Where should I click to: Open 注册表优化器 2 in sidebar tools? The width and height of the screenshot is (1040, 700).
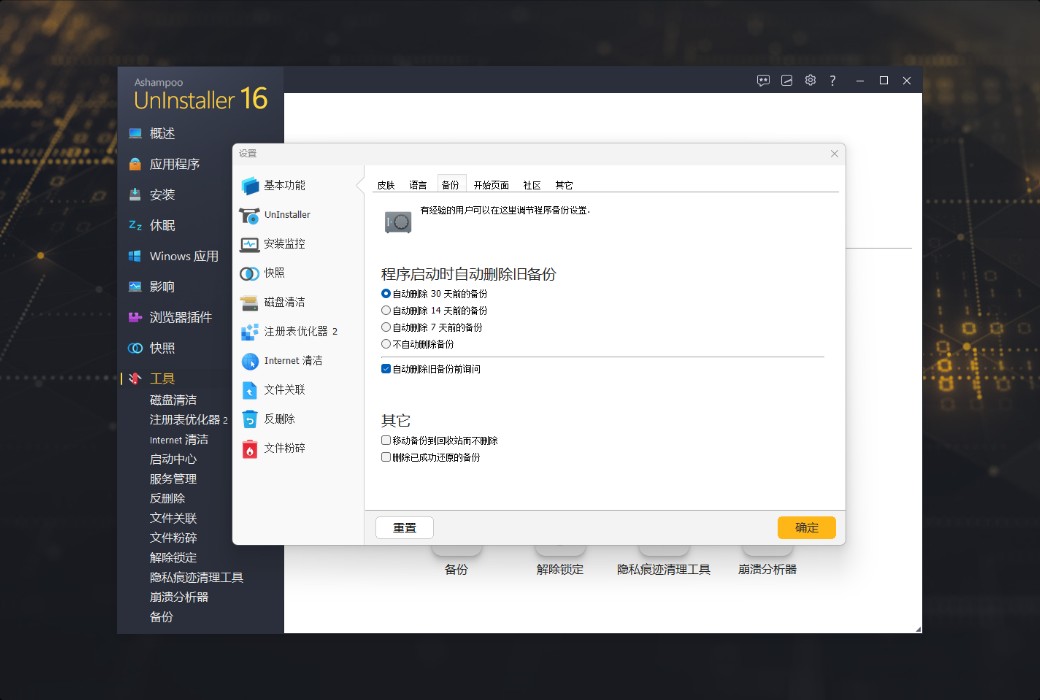(188, 420)
